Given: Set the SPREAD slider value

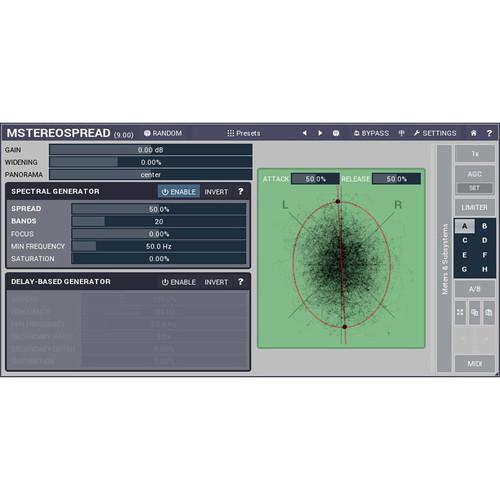Looking at the screenshot, I should (159, 209).
